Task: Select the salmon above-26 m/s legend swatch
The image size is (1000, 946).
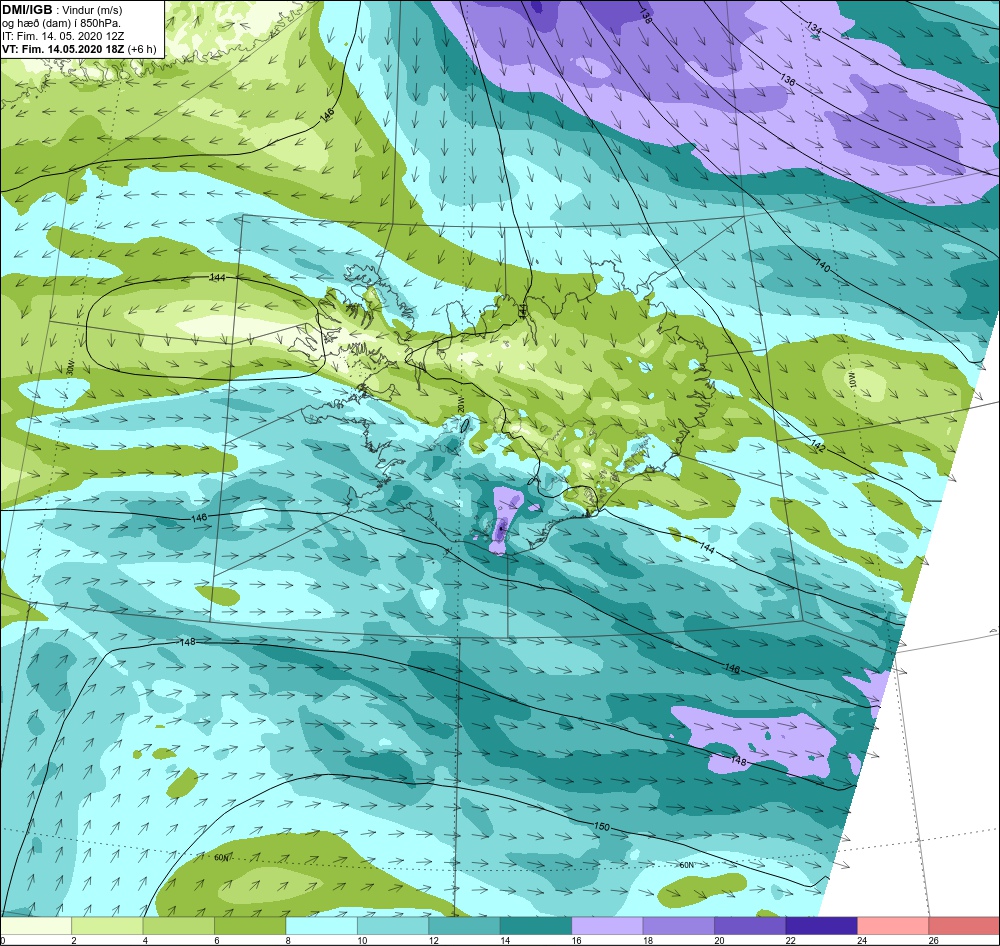Action: (964, 926)
